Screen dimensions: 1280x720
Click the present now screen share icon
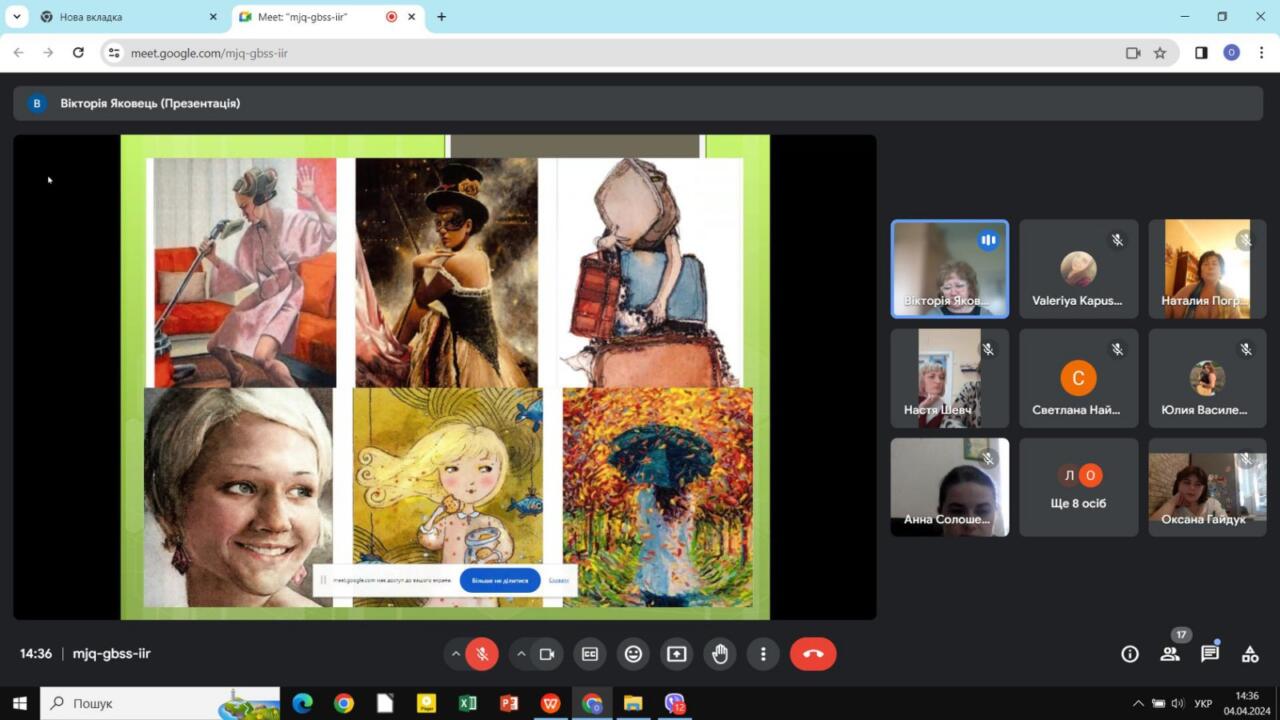tap(677, 654)
